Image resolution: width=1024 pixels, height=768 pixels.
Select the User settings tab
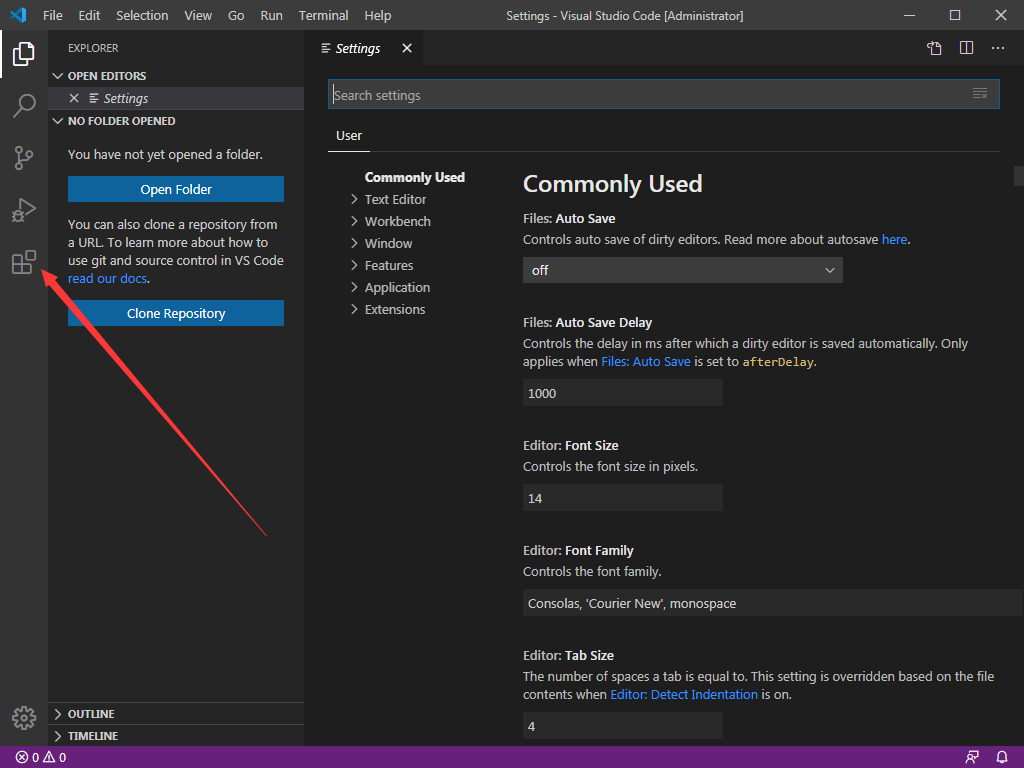point(348,135)
